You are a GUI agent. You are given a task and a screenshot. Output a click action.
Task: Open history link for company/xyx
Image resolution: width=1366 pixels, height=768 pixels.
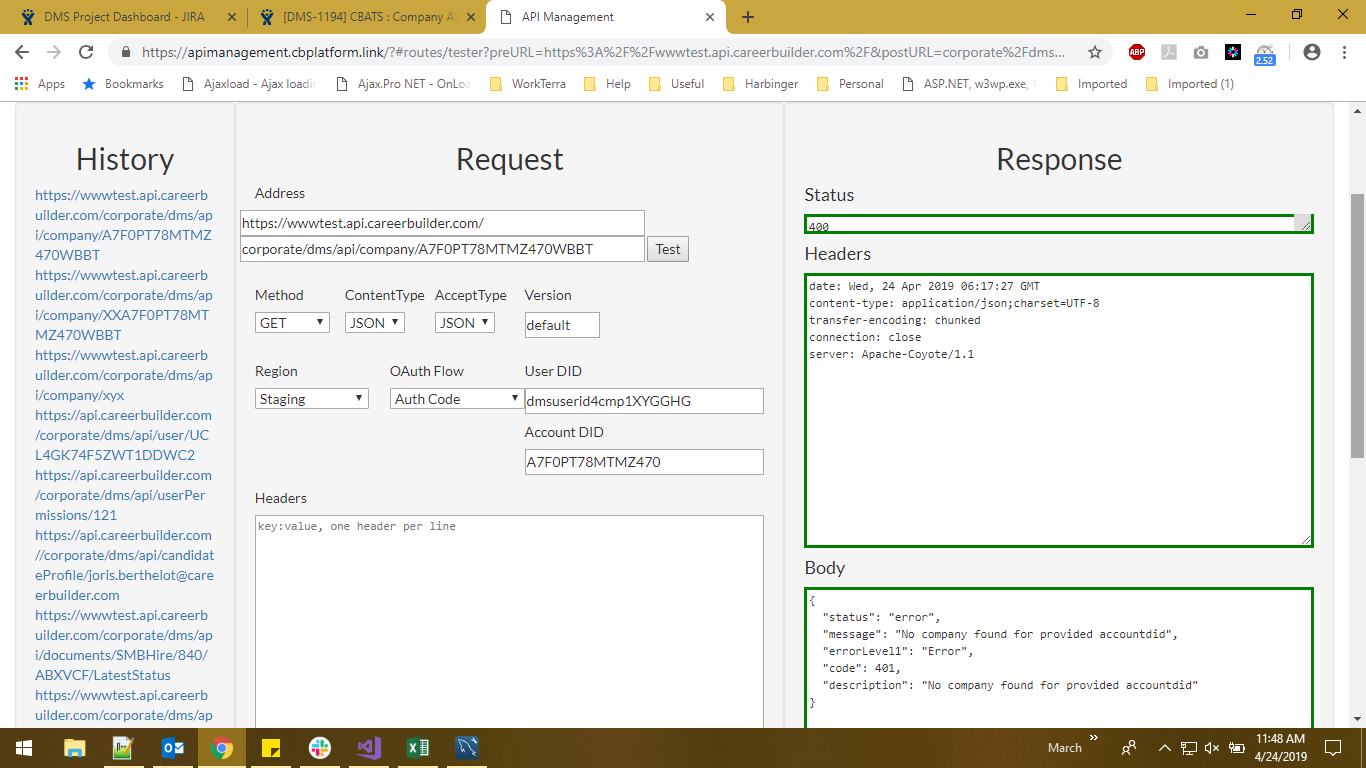[x=123, y=375]
